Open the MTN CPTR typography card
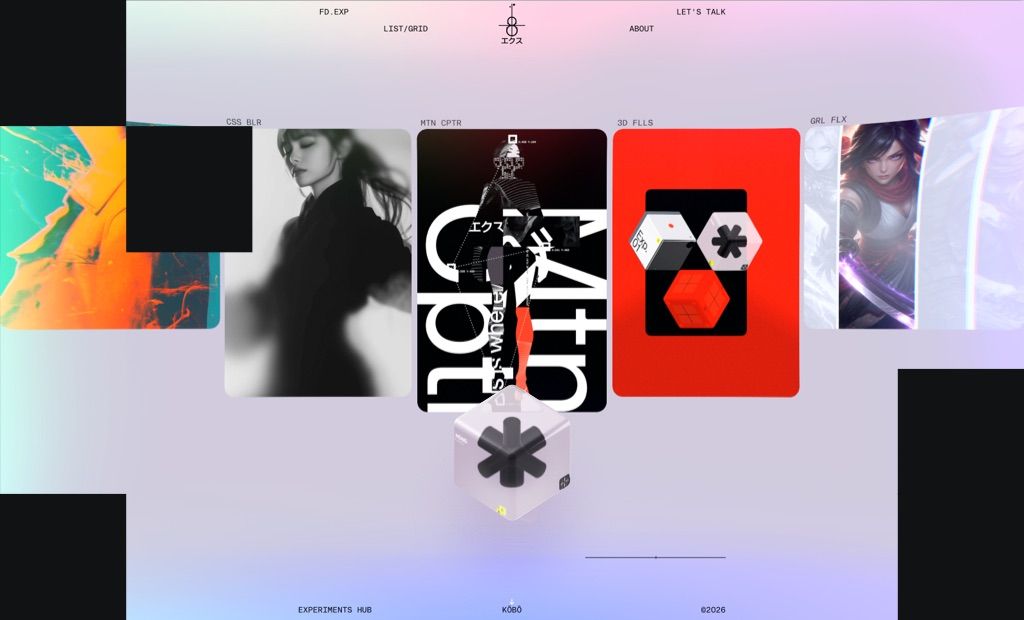The image size is (1024, 620). click(512, 270)
